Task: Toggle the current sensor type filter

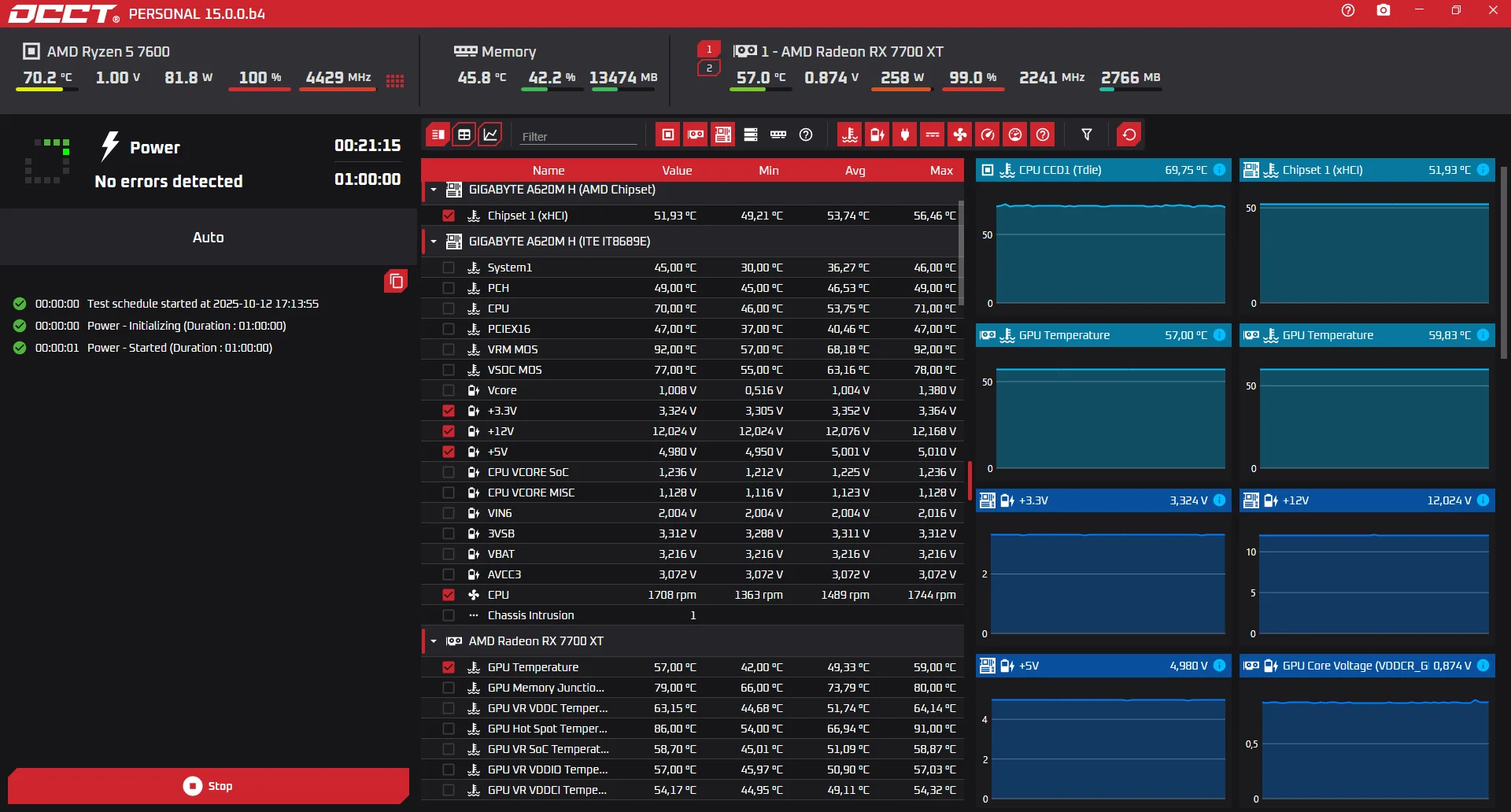Action: click(933, 135)
